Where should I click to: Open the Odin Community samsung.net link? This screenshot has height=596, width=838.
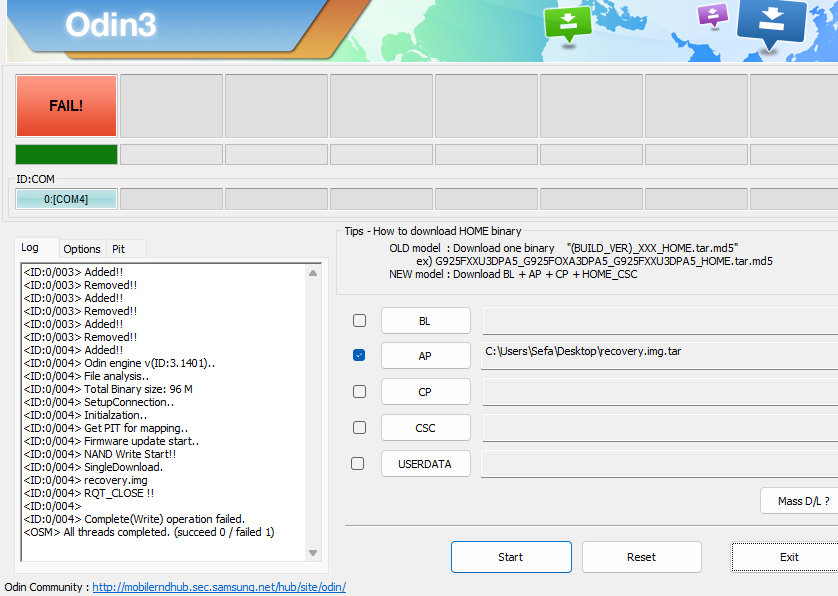(219, 587)
